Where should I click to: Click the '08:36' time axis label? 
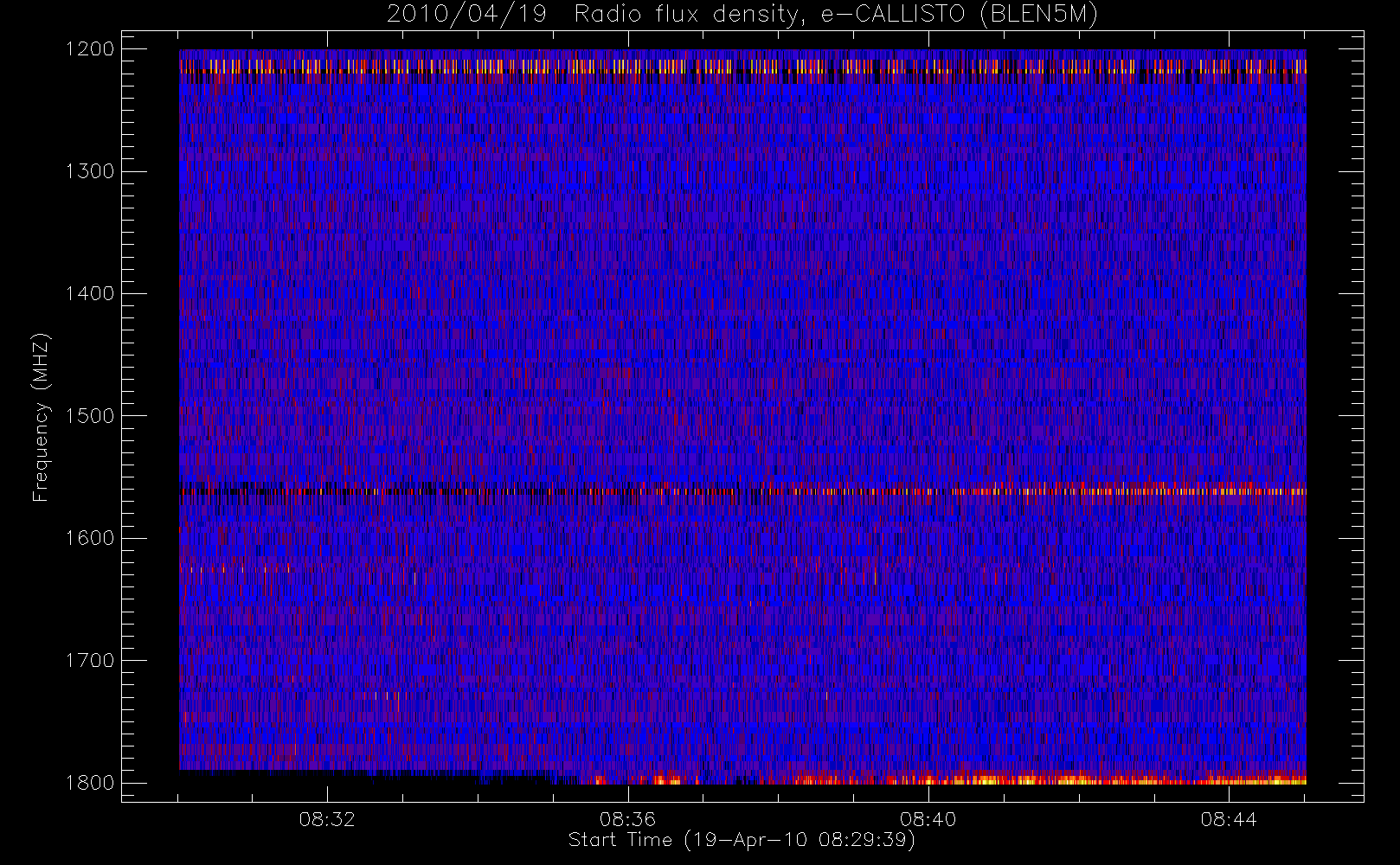coord(627,819)
